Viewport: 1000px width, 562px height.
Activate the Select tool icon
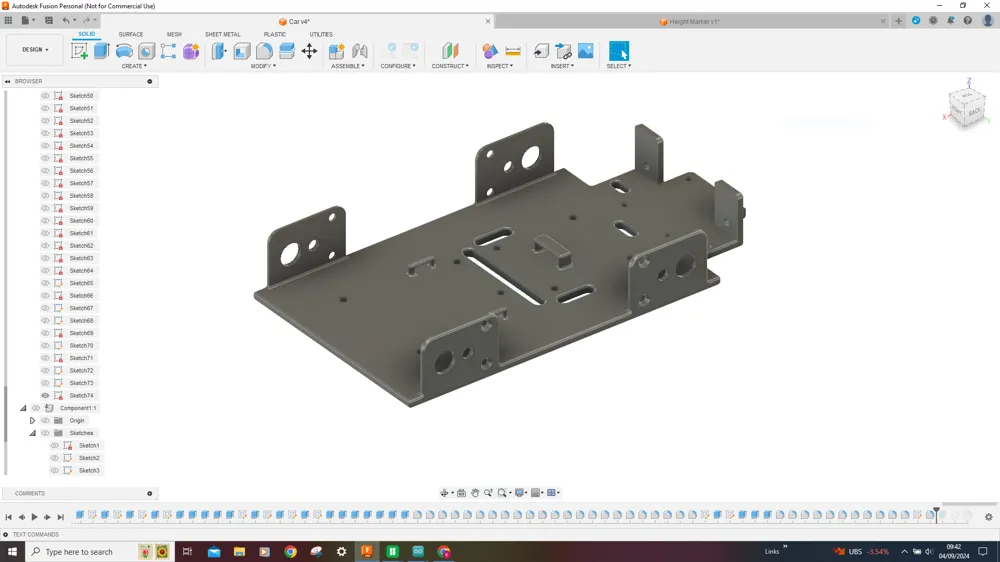tap(619, 51)
